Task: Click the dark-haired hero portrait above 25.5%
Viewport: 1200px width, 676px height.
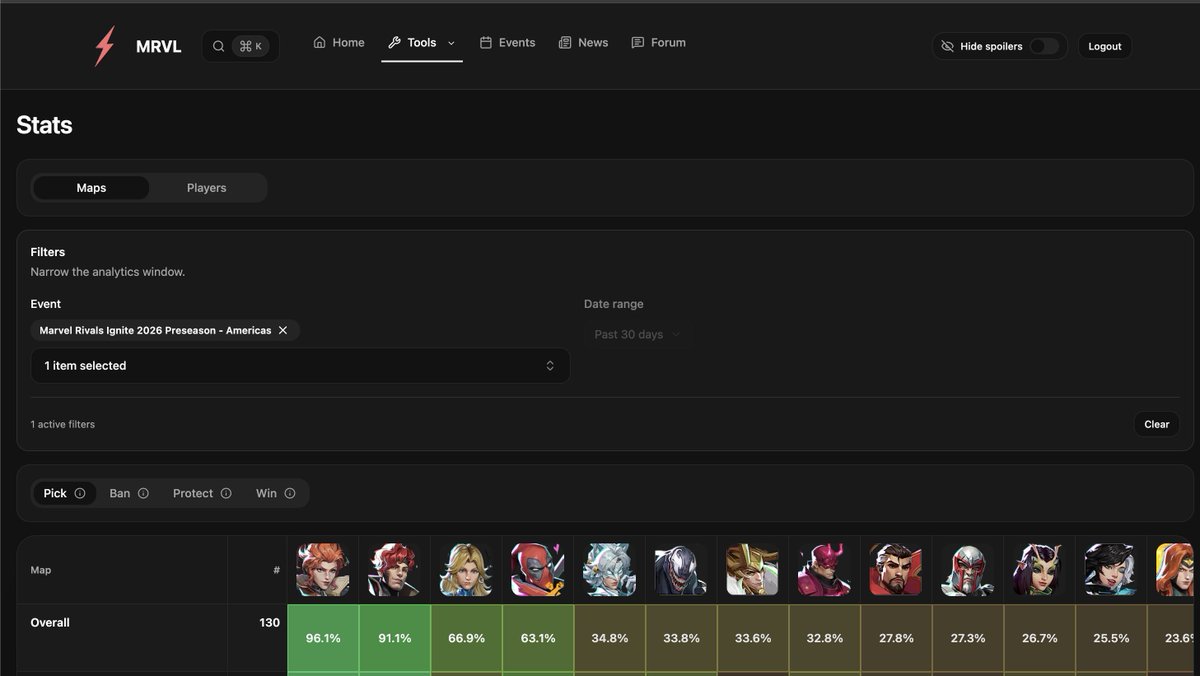Action: 1110,570
